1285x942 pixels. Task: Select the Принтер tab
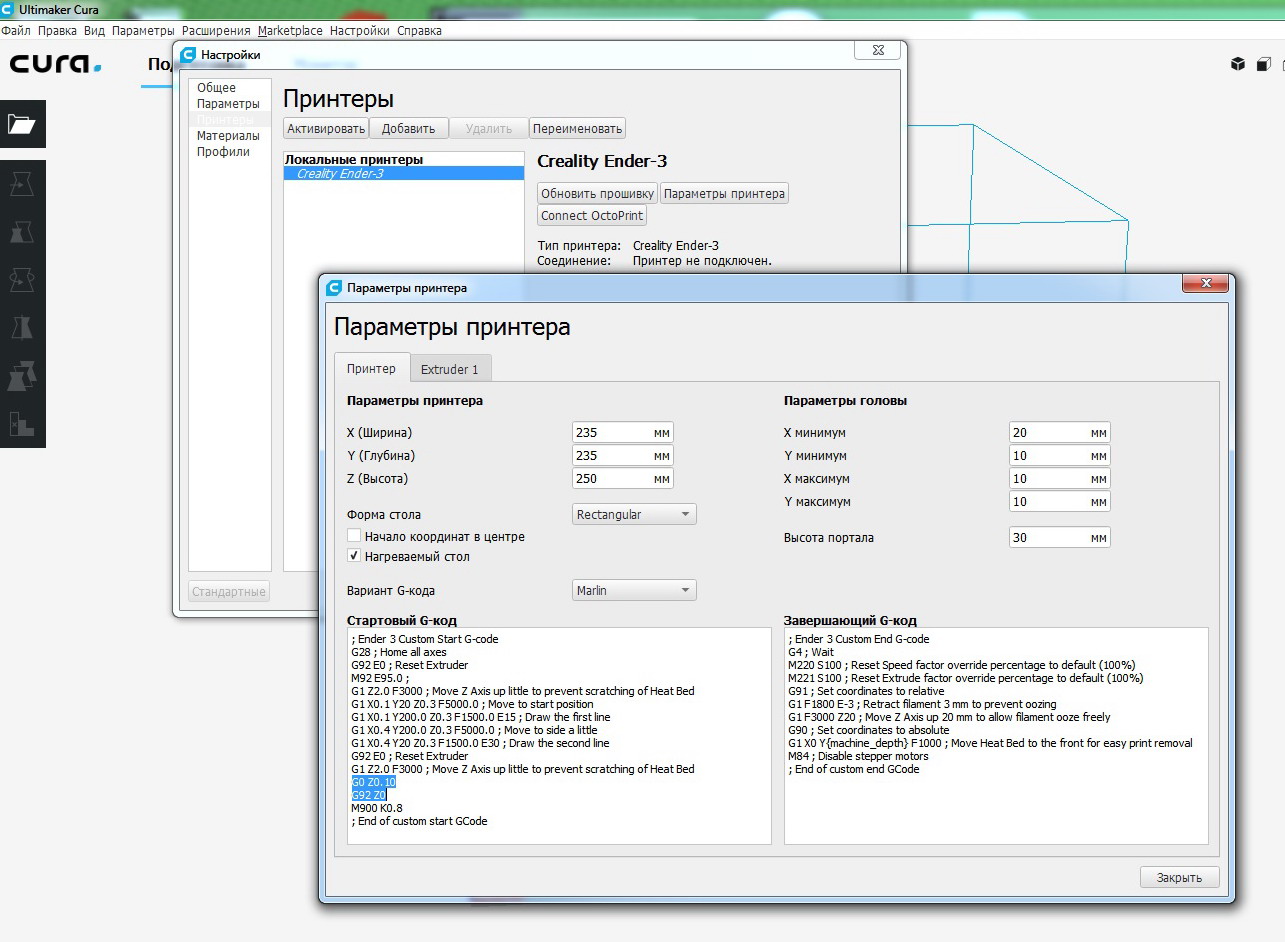pos(371,368)
